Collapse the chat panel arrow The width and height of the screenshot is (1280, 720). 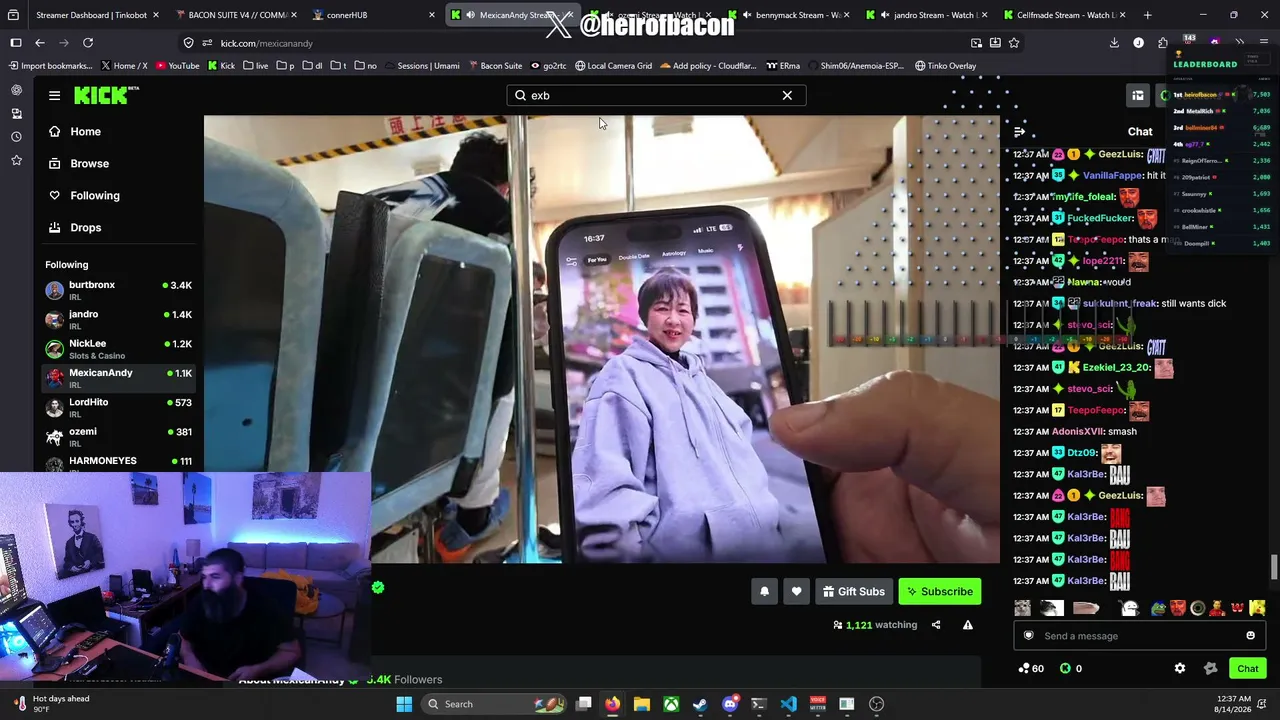tap(1019, 132)
